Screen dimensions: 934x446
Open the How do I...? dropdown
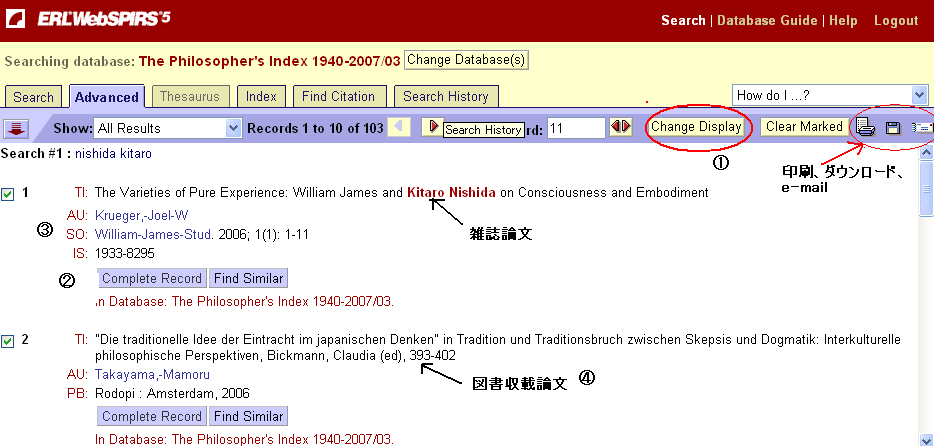pos(830,95)
